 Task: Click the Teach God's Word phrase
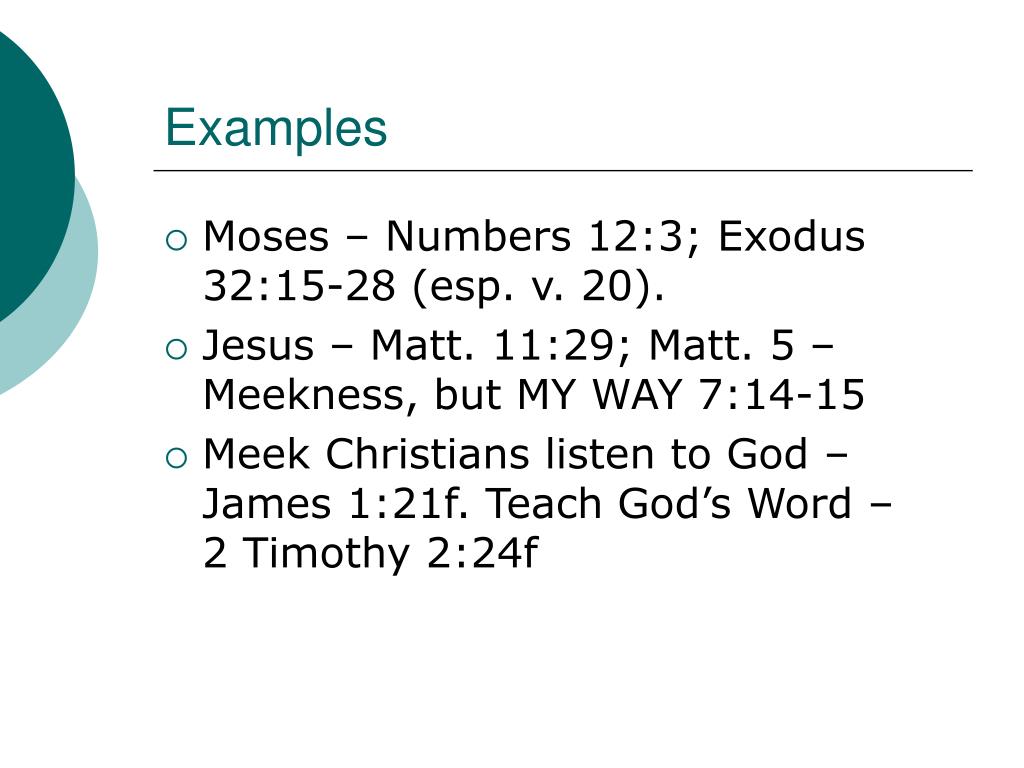pos(669,504)
